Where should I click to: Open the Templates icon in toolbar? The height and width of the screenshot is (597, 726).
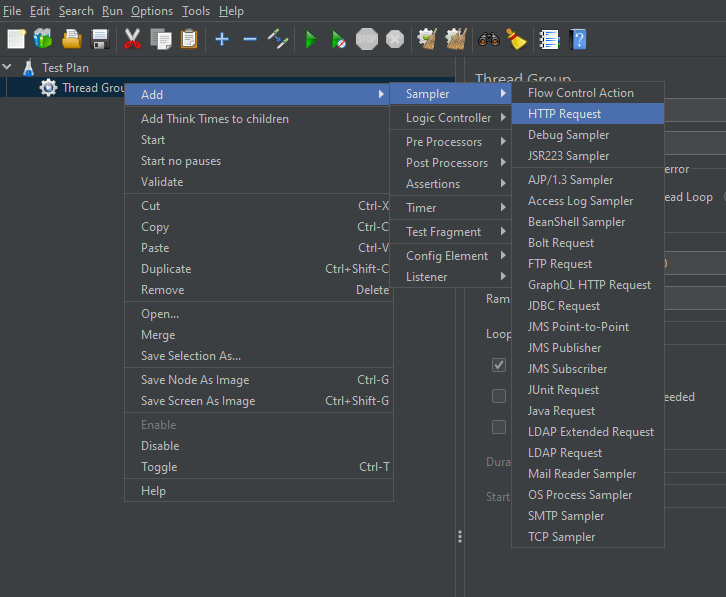43,39
